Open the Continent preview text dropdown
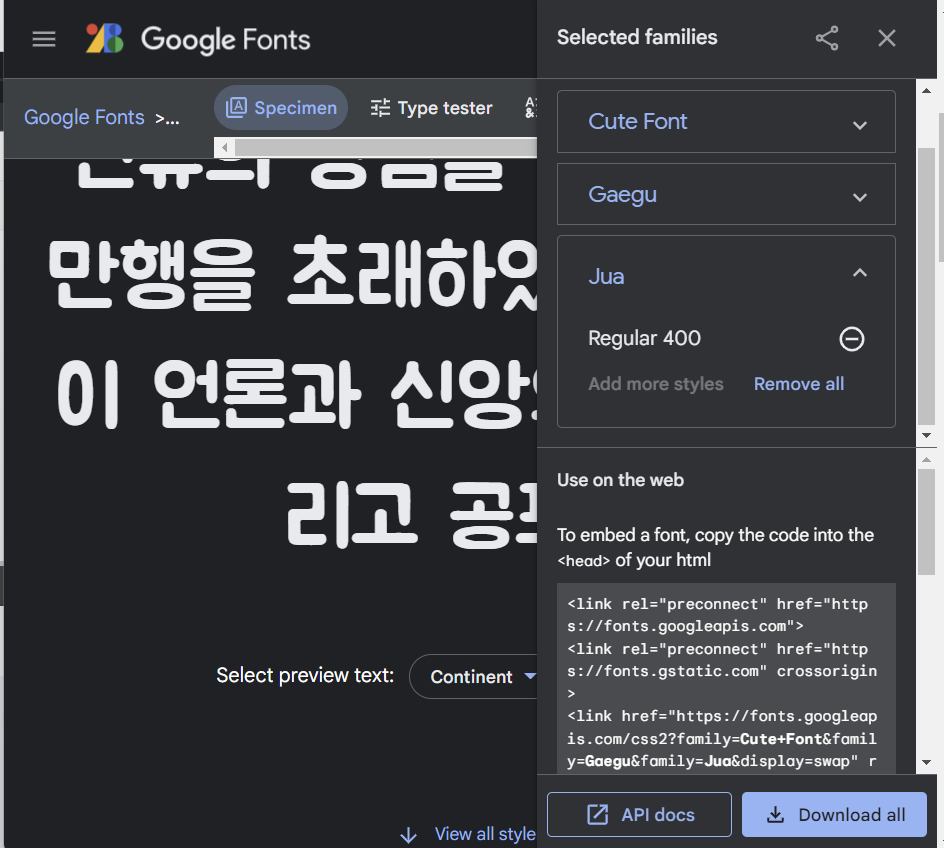Screen dimensions: 944x848 coord(473,676)
